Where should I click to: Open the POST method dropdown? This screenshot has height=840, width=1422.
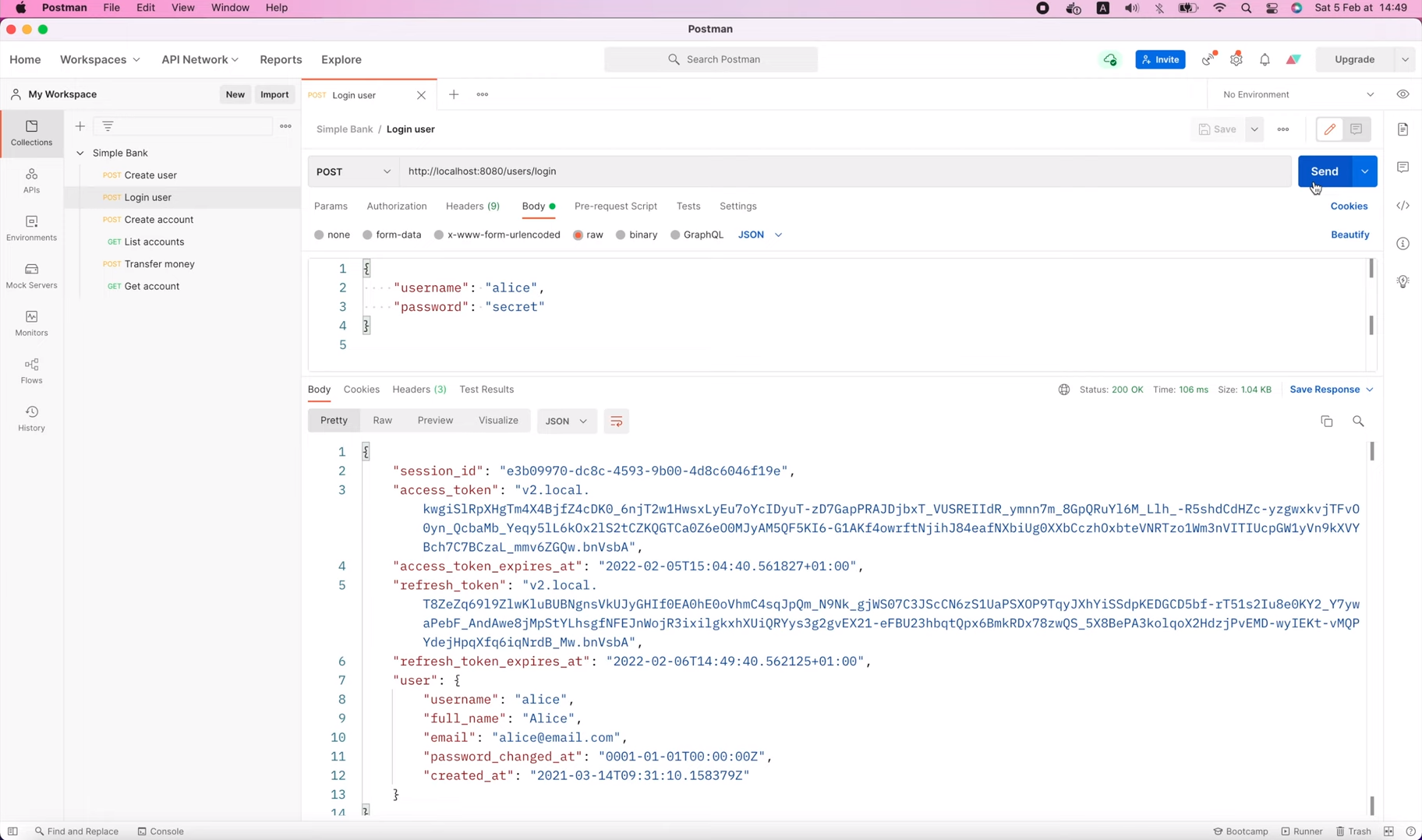354,171
